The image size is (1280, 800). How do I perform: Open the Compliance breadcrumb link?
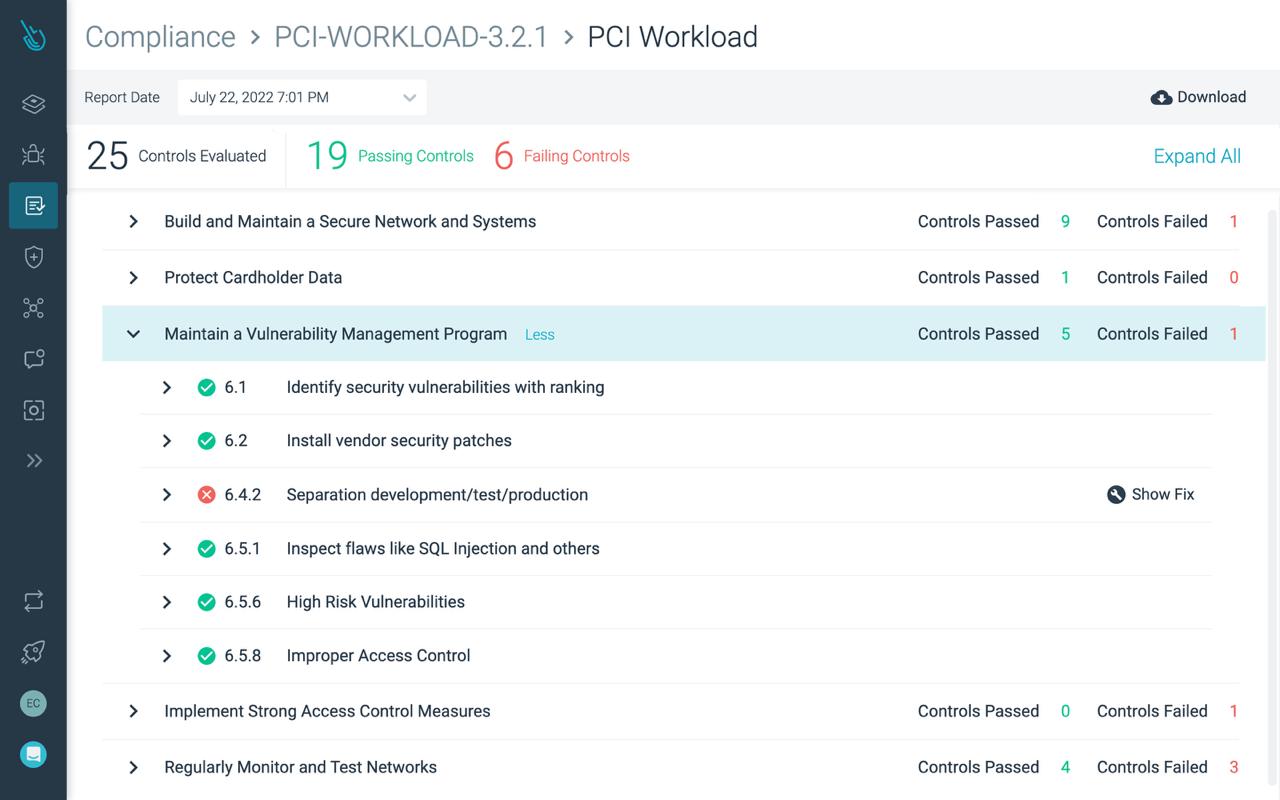pos(160,37)
